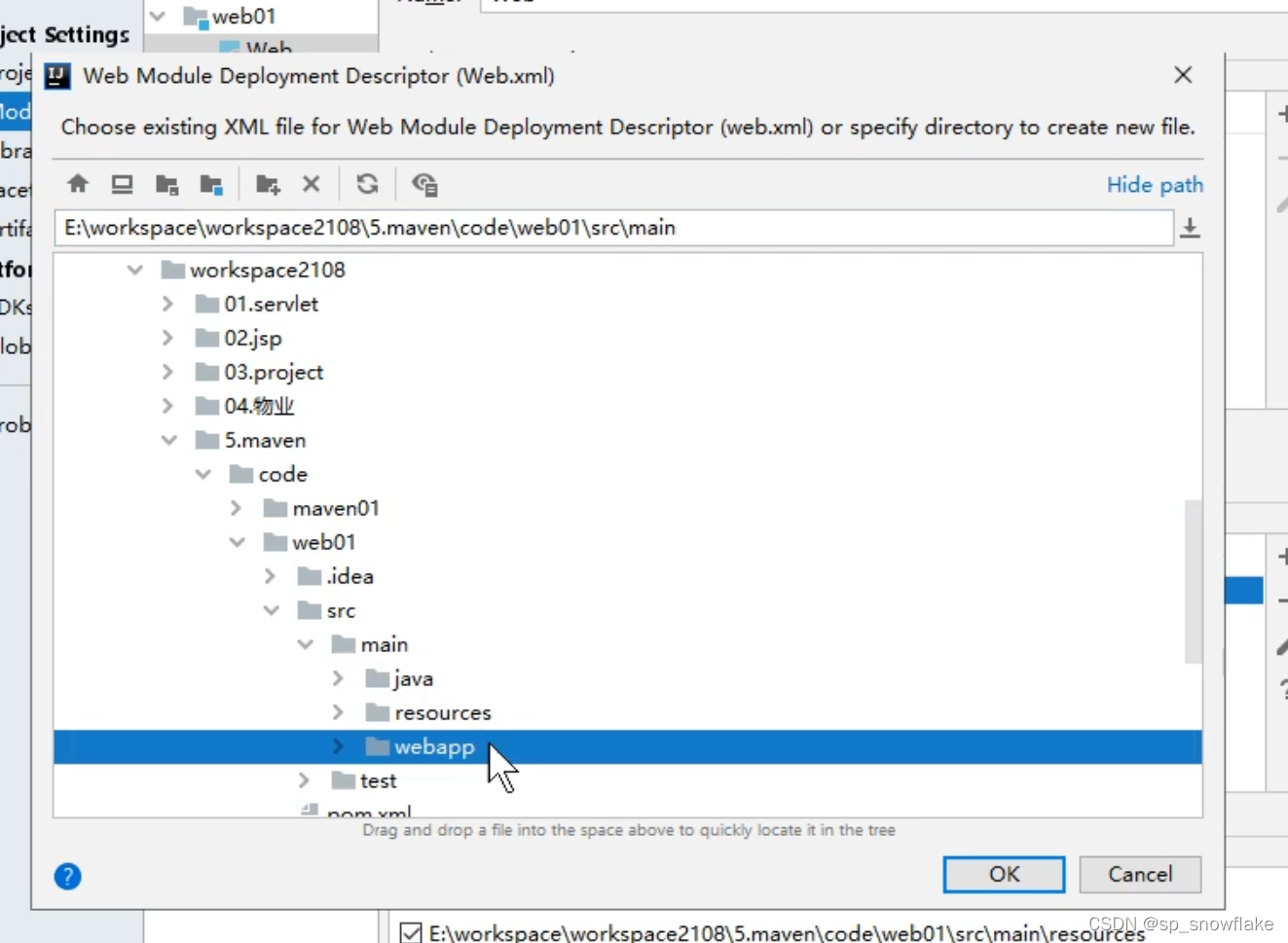Confirm with the OK button
The height and width of the screenshot is (943, 1288).
[x=1004, y=874]
